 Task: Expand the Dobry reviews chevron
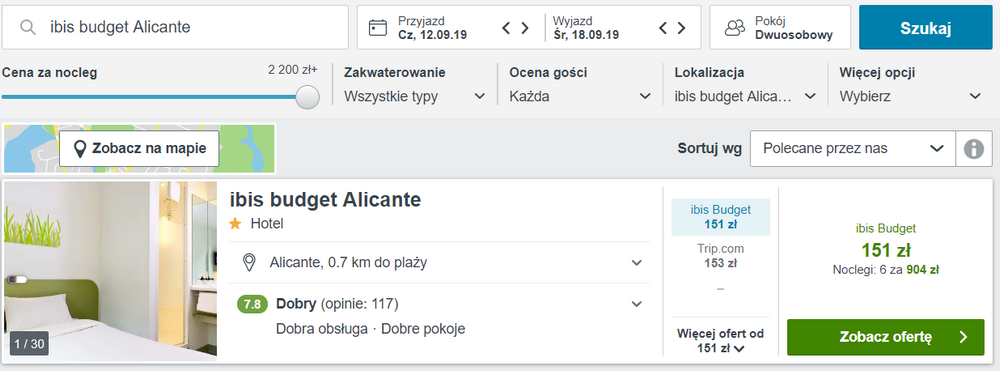point(636,304)
